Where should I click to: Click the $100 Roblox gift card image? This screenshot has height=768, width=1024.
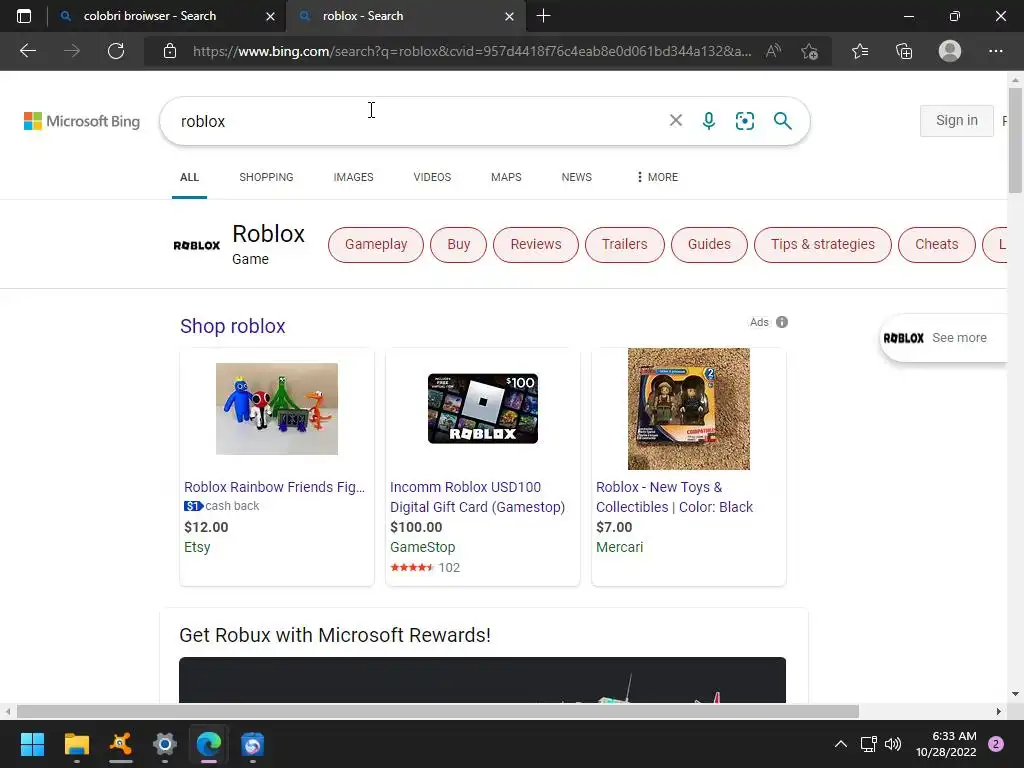tap(483, 409)
